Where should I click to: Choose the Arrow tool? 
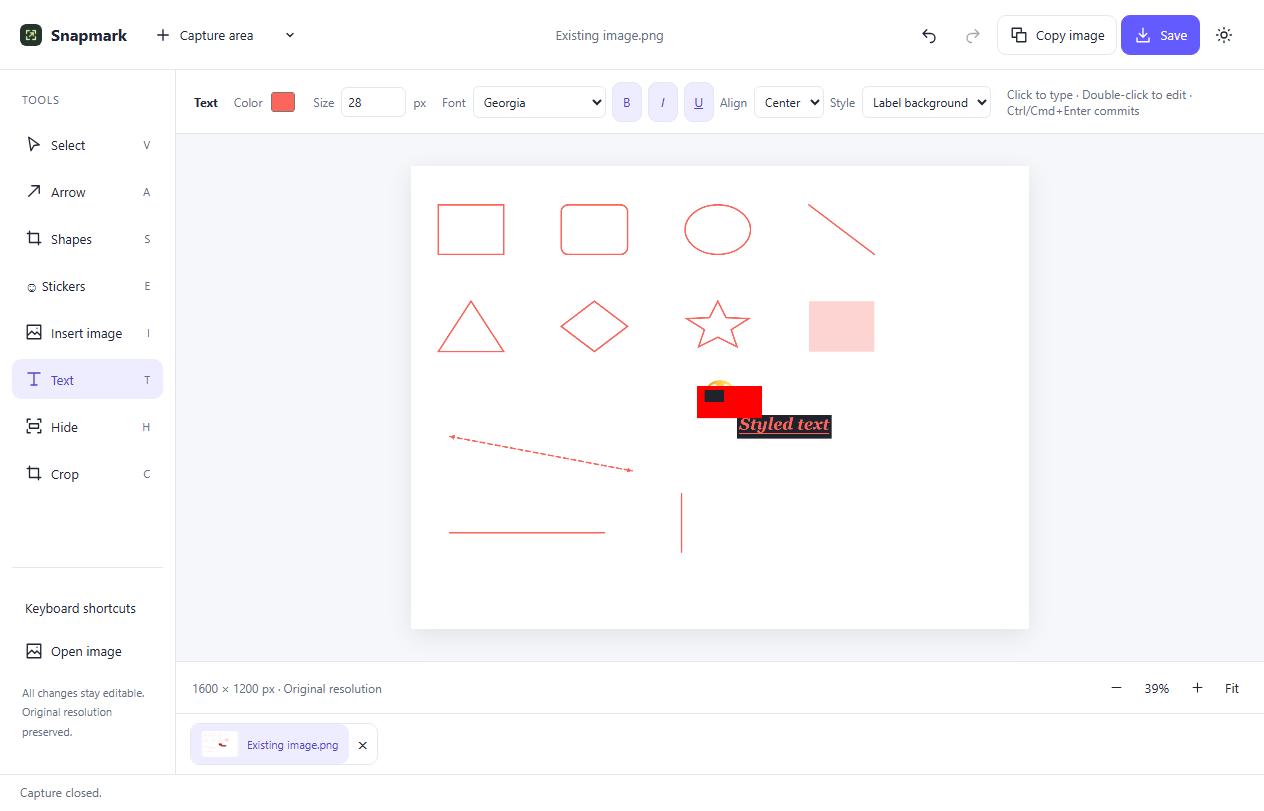(87, 192)
